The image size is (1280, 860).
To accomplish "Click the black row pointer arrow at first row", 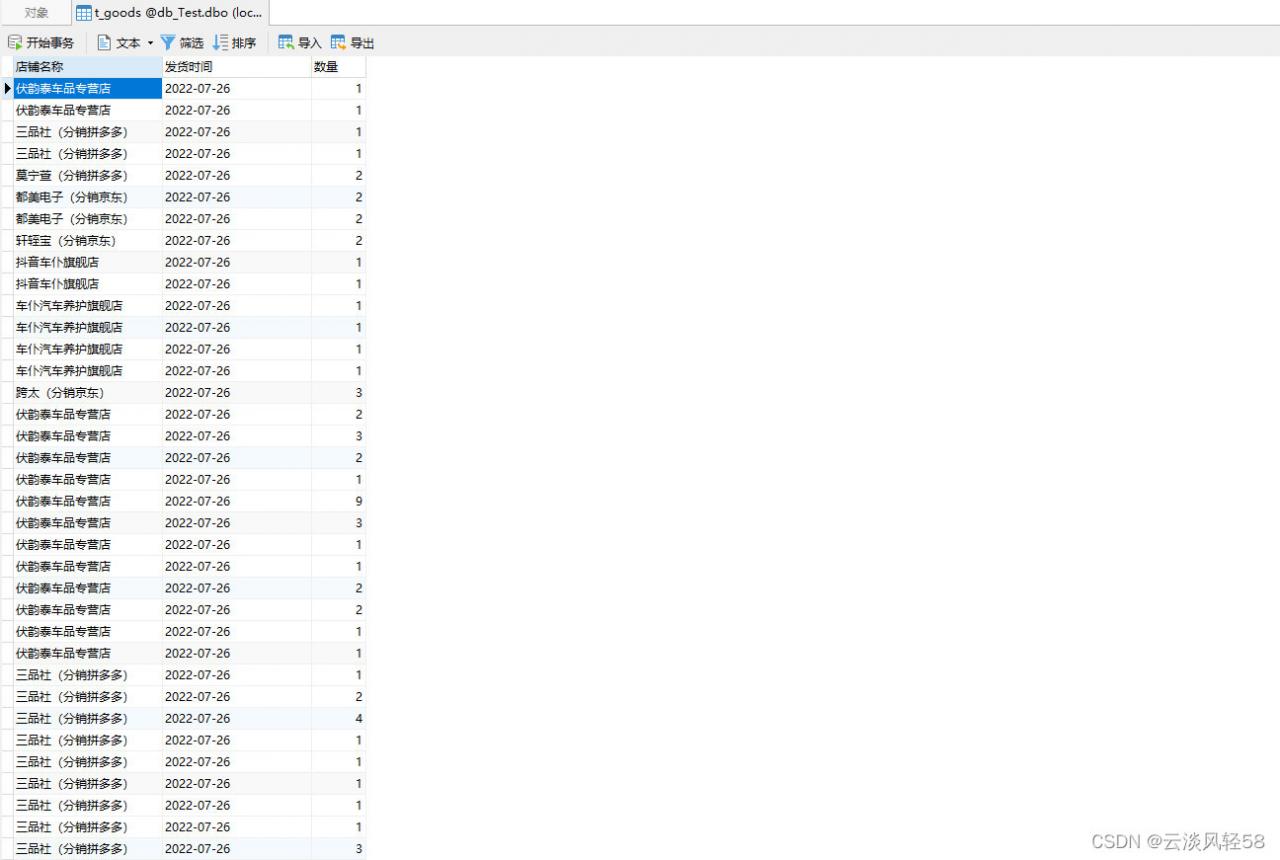I will [x=8, y=89].
